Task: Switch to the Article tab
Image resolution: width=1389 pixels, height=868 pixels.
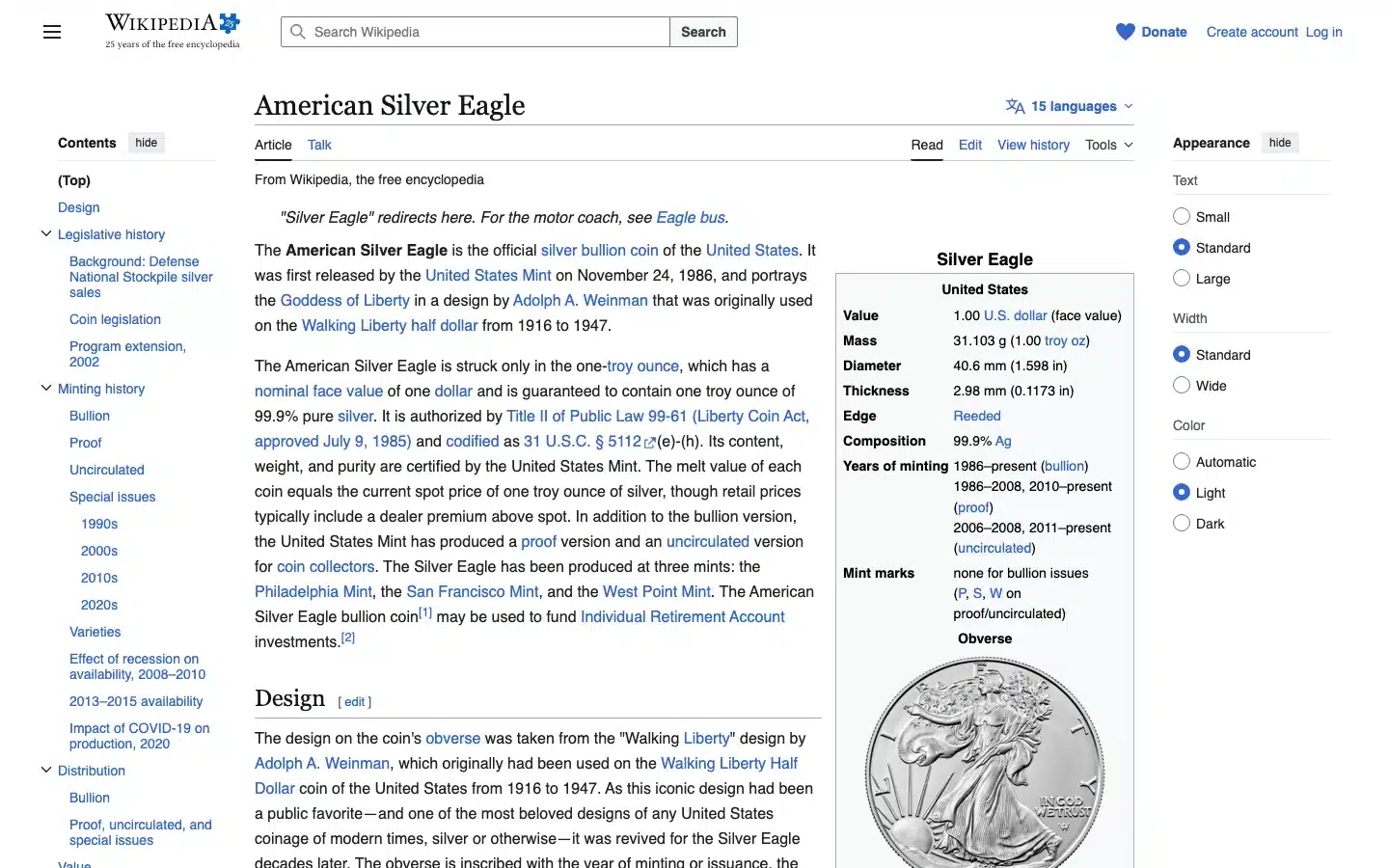Action: coord(273,145)
